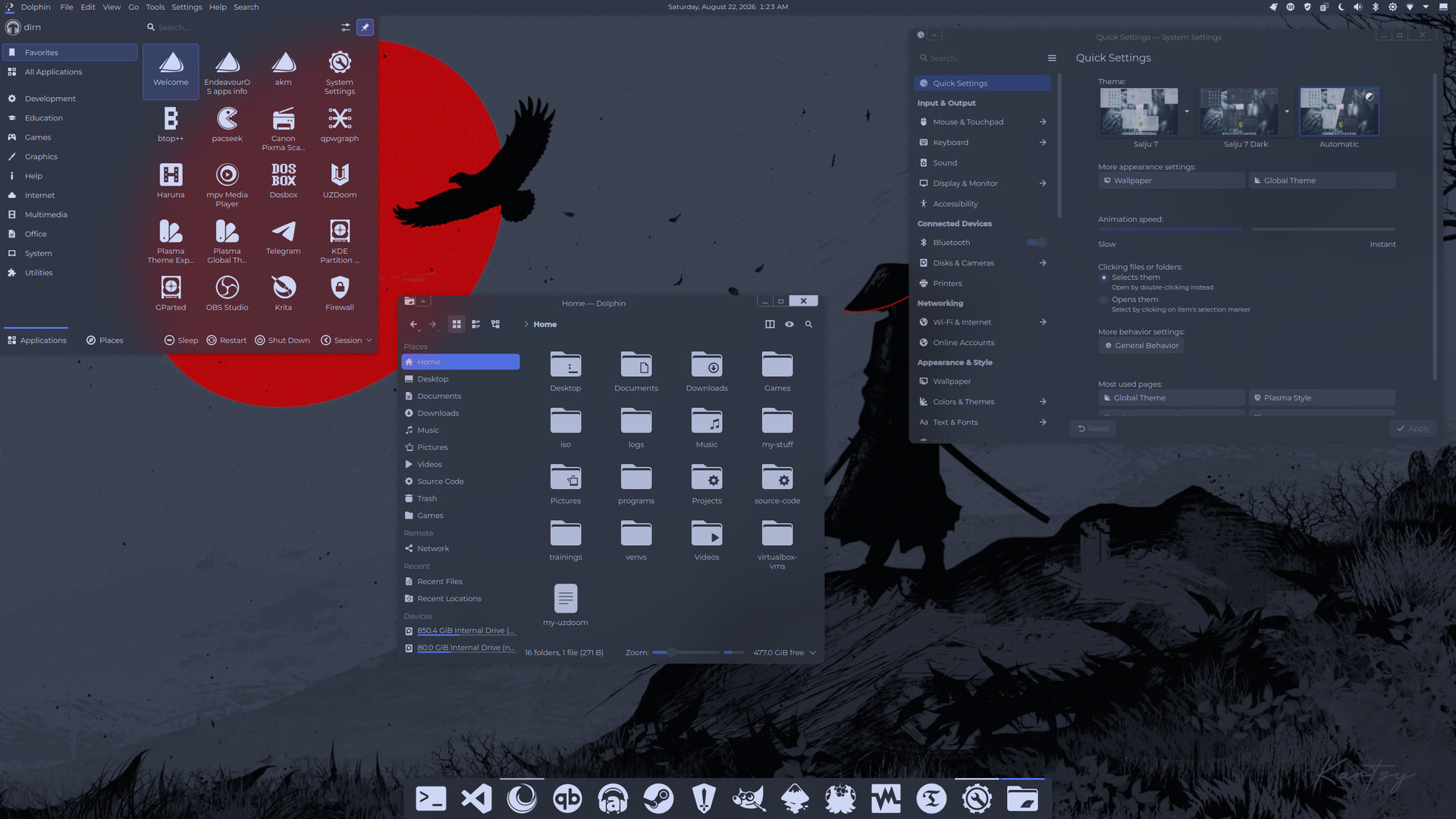Open the dropdown arrow beside Salju 7 theme
The height and width of the screenshot is (819, 1456).
pyautogui.click(x=1187, y=111)
